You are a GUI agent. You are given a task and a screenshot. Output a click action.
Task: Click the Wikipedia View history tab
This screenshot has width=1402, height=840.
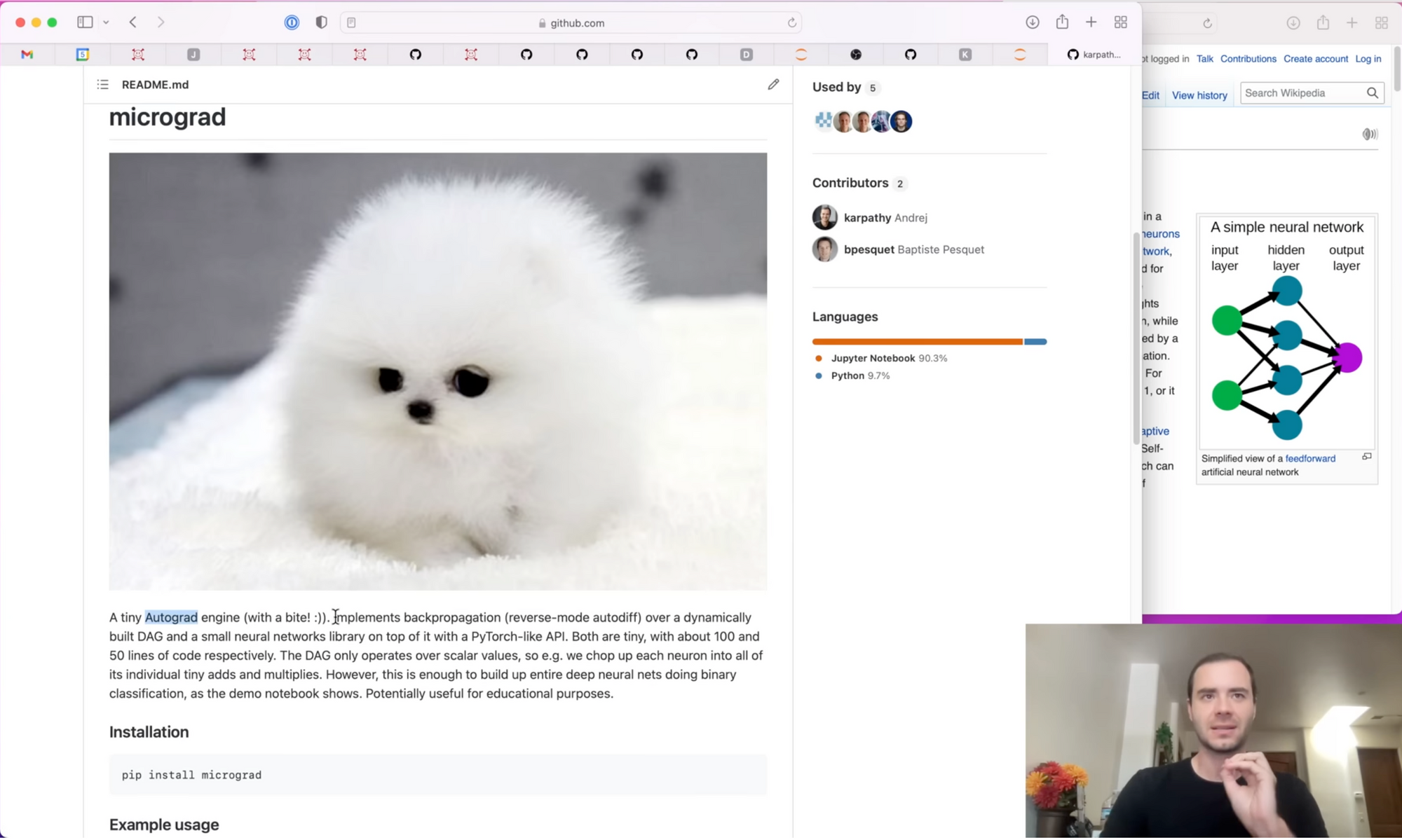[1199, 95]
